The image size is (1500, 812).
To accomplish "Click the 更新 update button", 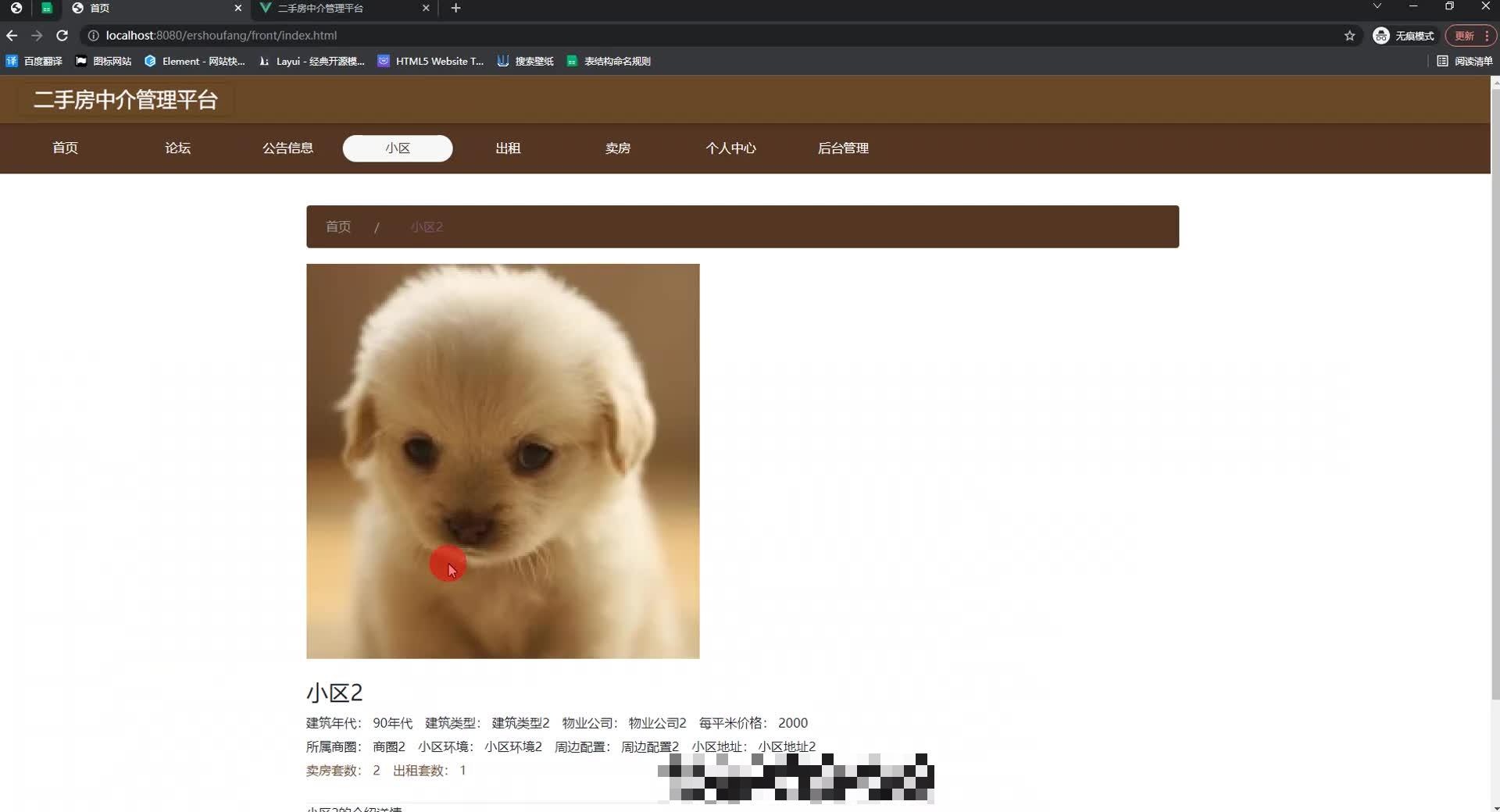I will (x=1463, y=35).
